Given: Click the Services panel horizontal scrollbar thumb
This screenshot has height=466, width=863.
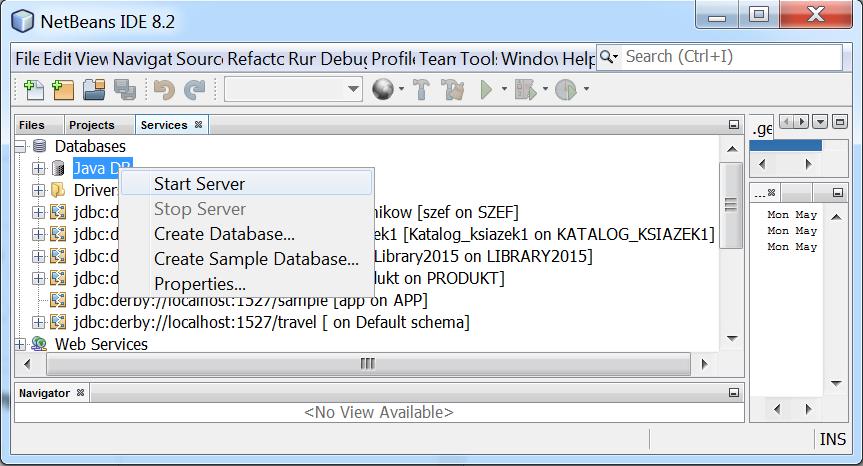Looking at the screenshot, I should coord(368,364).
